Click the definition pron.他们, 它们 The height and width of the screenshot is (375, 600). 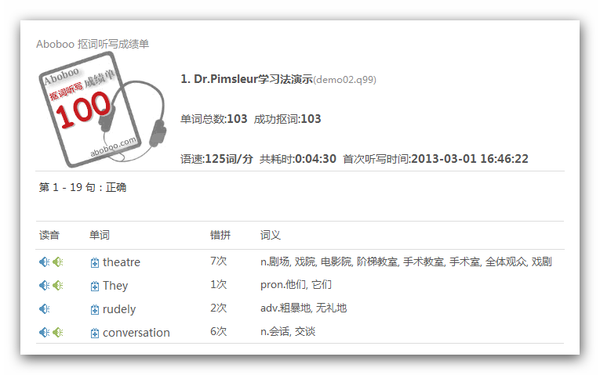pos(296,285)
